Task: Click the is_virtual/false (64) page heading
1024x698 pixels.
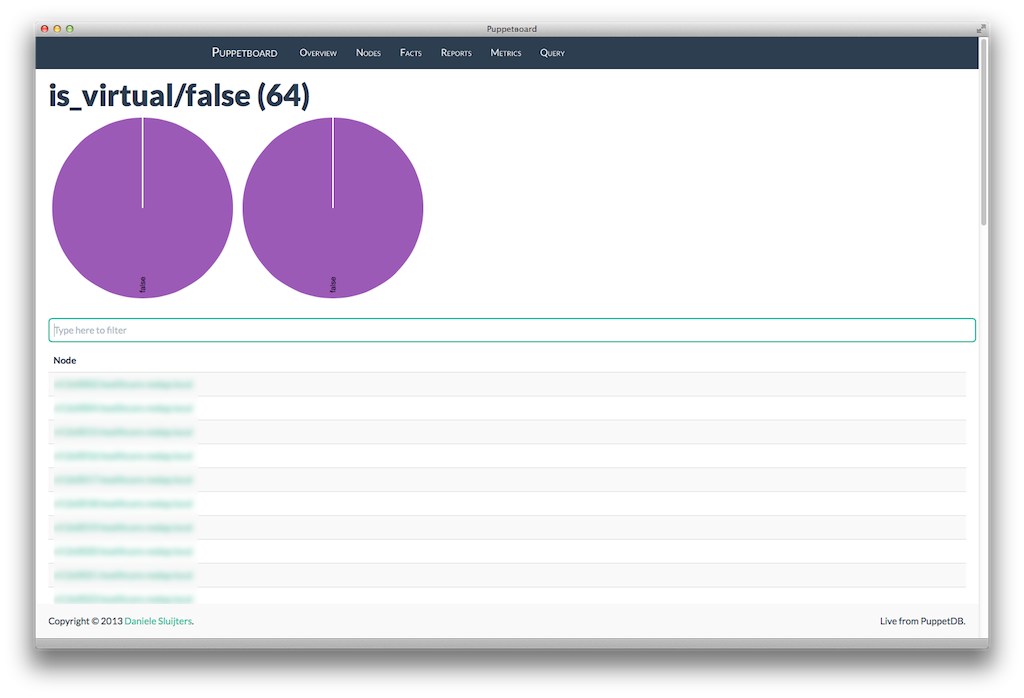Action: [179, 96]
